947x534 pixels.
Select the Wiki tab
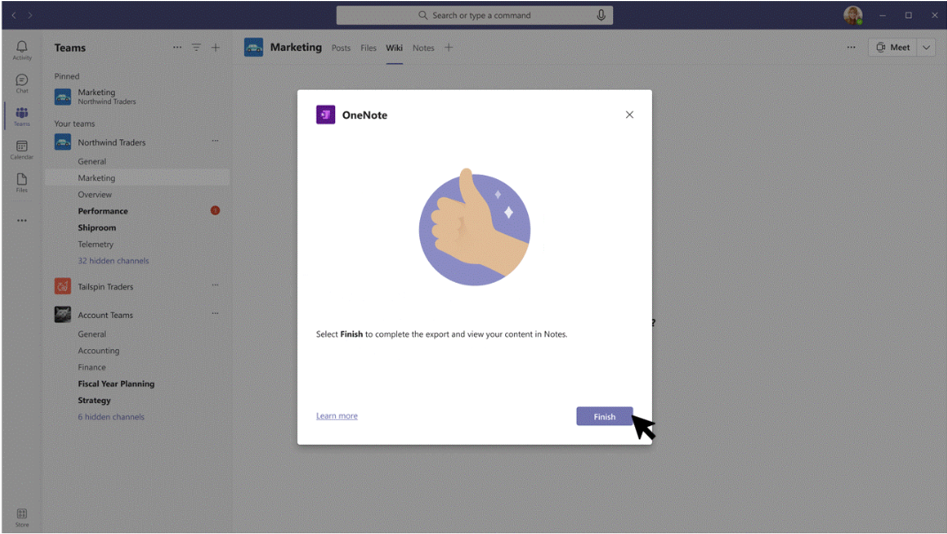(394, 48)
